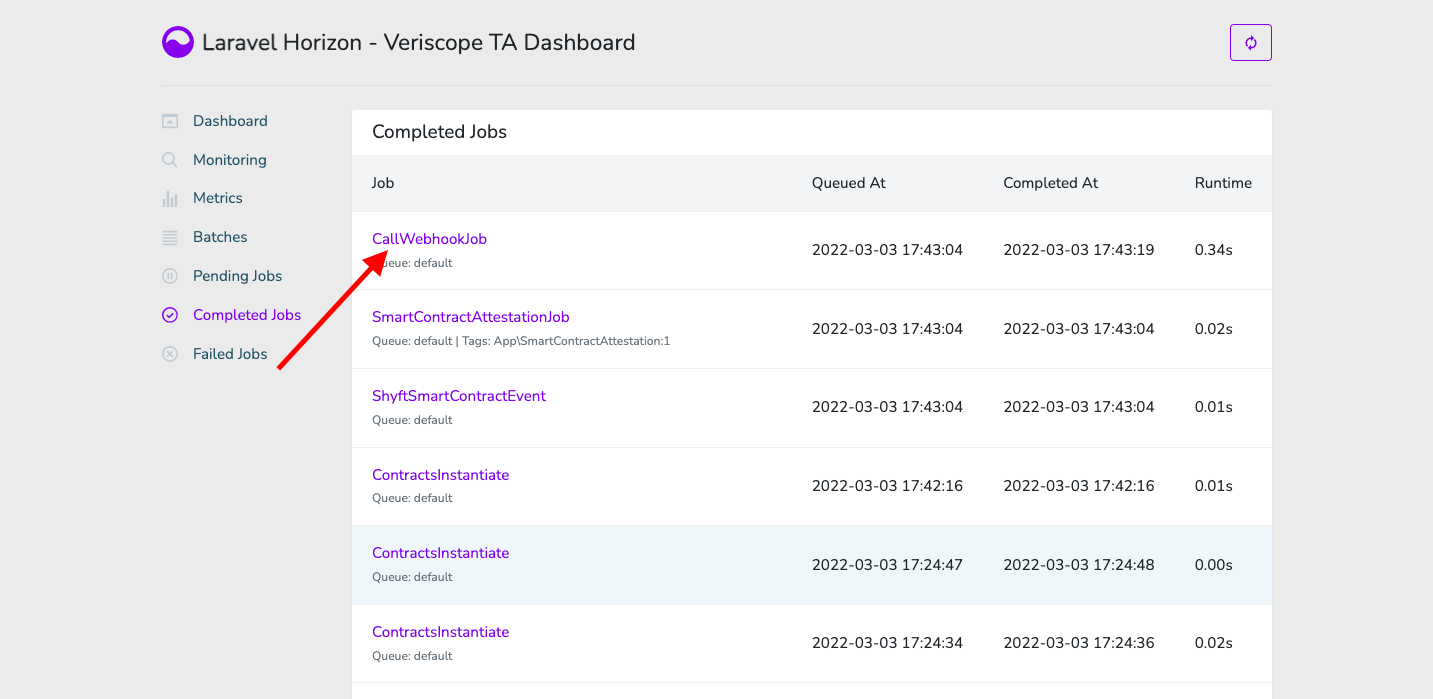Click the Pending Jobs pause icon
The image size is (1433, 699).
[x=170, y=276]
